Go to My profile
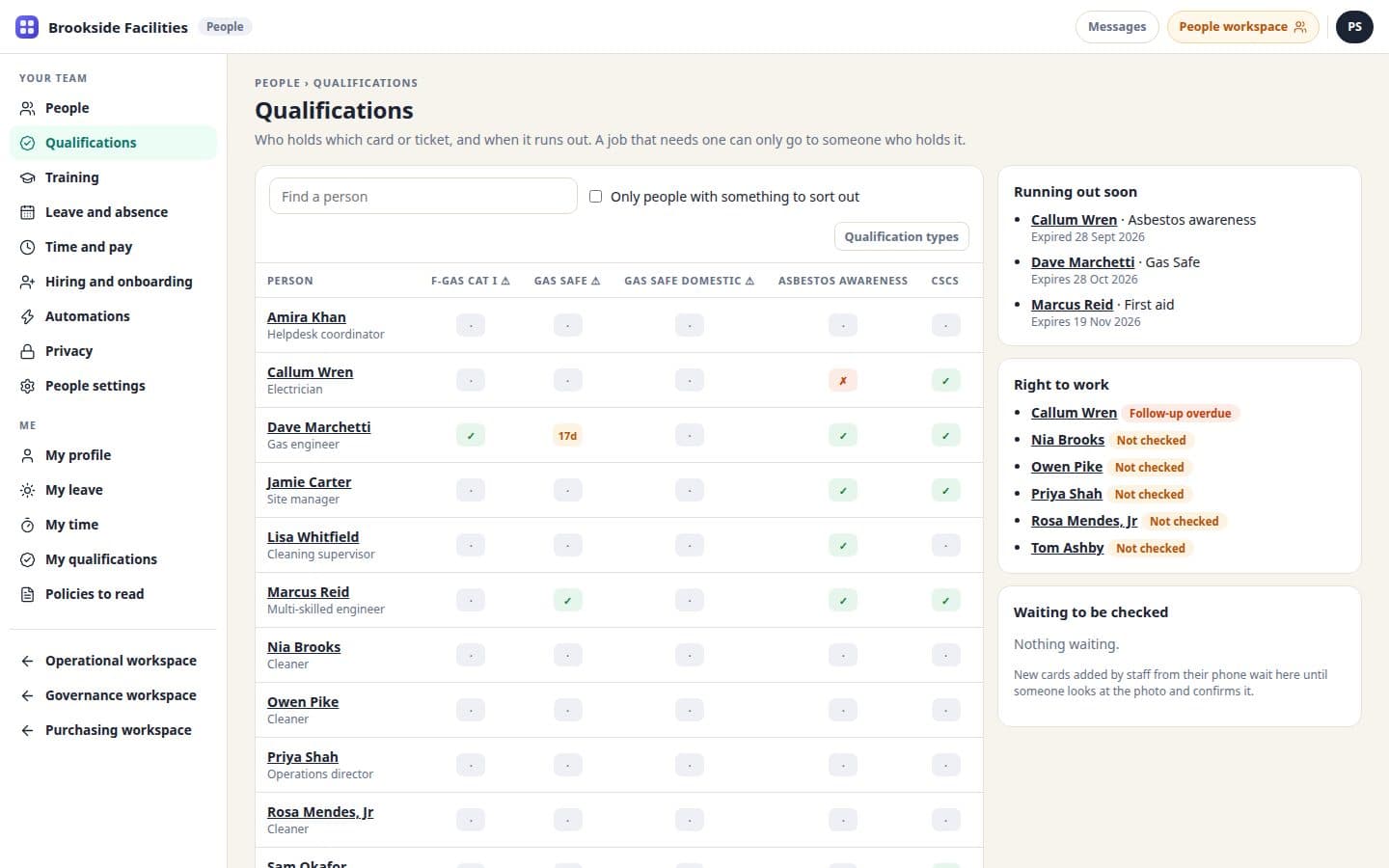The width and height of the screenshot is (1389, 868). coord(113,455)
